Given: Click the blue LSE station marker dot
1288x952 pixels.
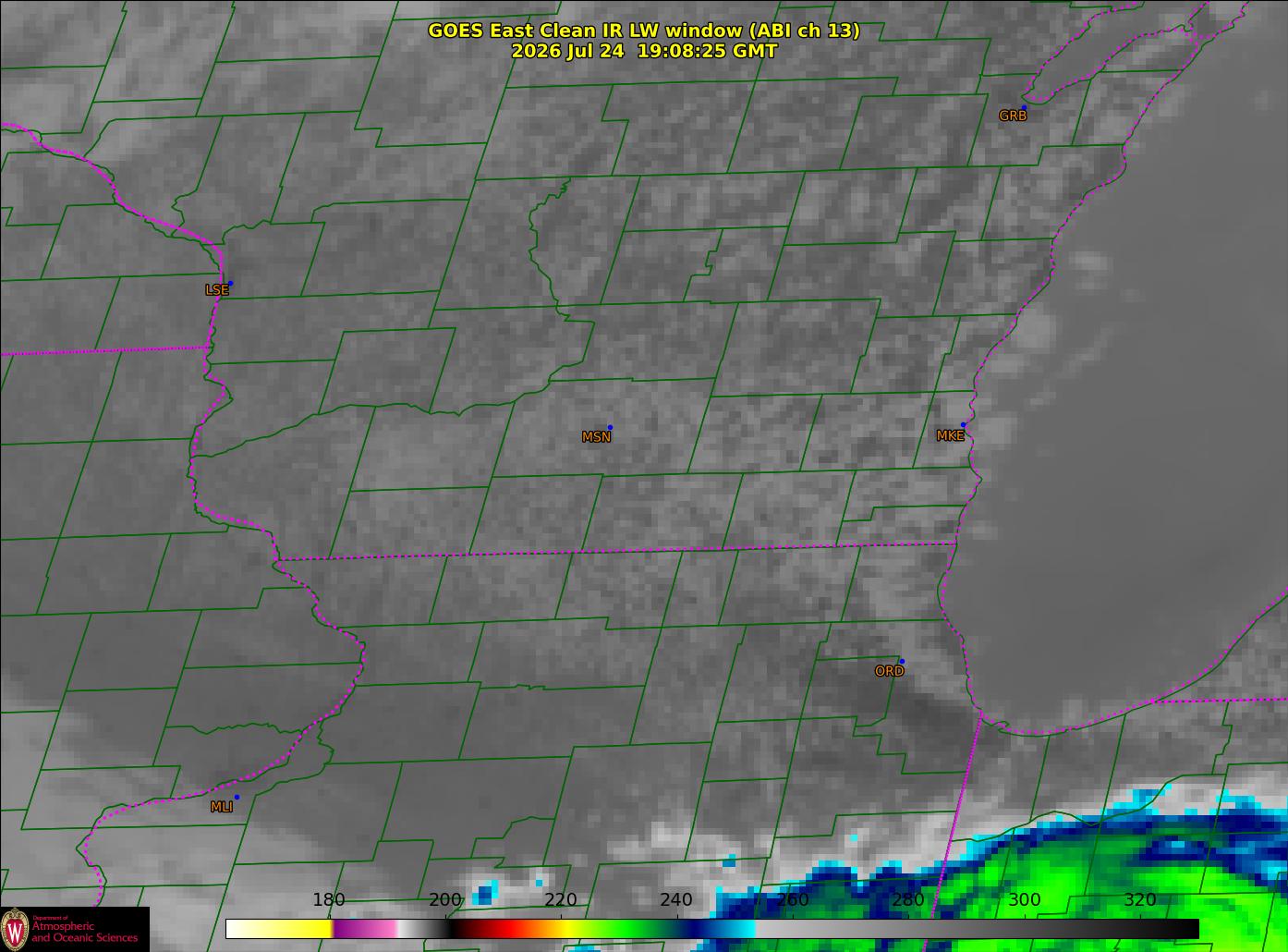Looking at the screenshot, I should (230, 284).
